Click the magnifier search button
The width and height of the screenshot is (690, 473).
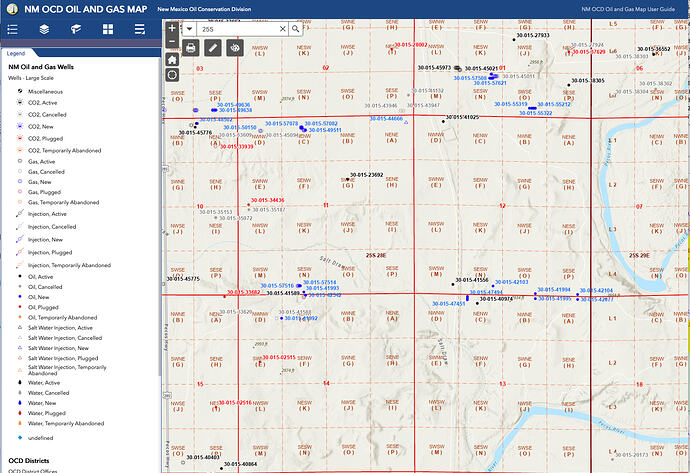[297, 29]
